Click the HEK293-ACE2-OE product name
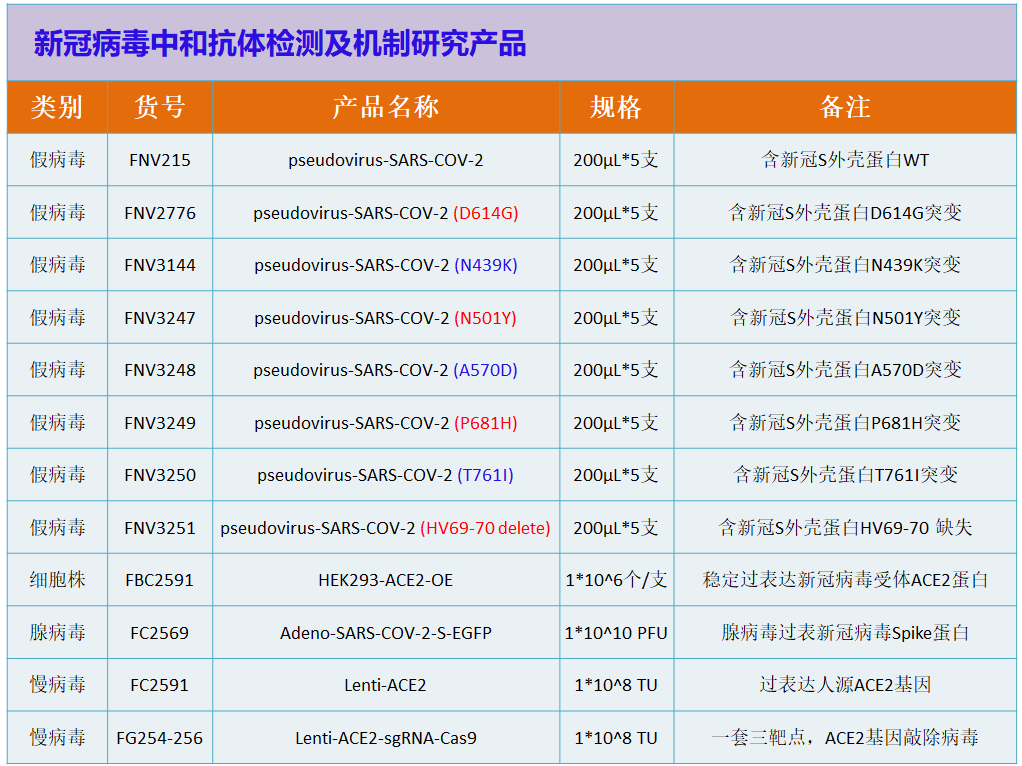 (386, 580)
